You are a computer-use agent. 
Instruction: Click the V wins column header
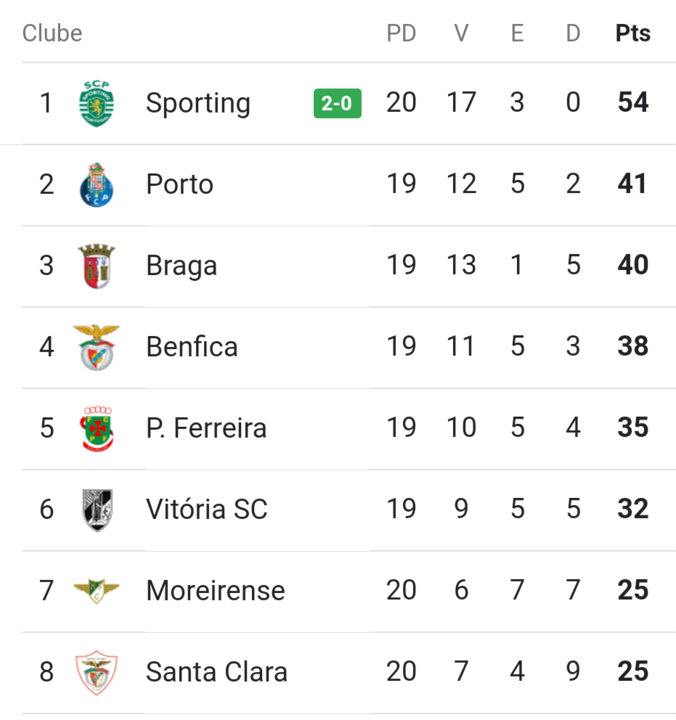461,33
